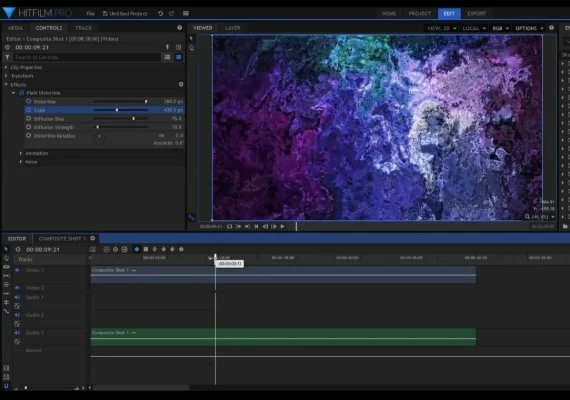Viewport: 570px width, 400px height.
Task: Expand the Transform section
Action: (6, 76)
